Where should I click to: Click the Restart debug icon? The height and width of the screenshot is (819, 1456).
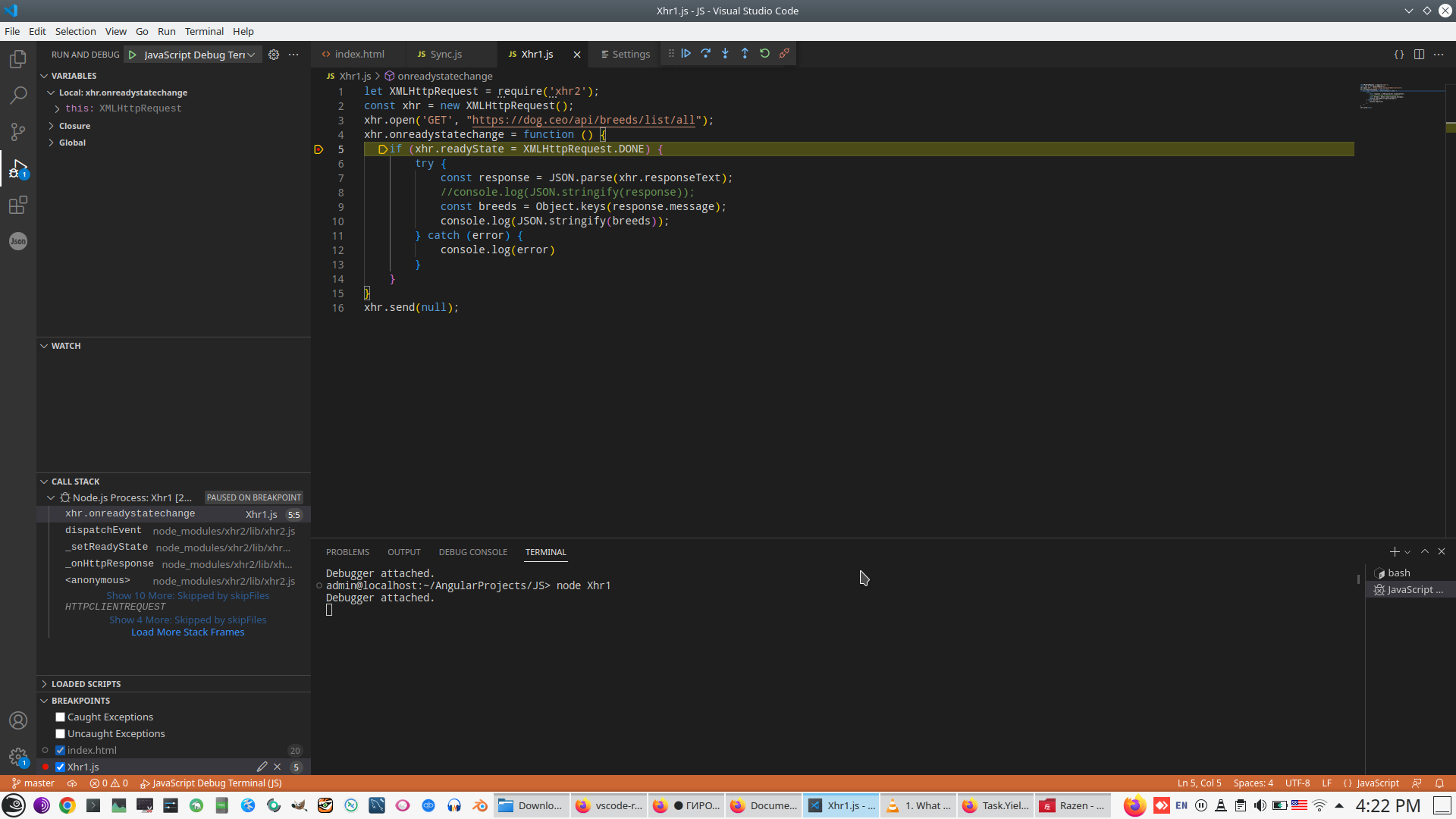[764, 53]
